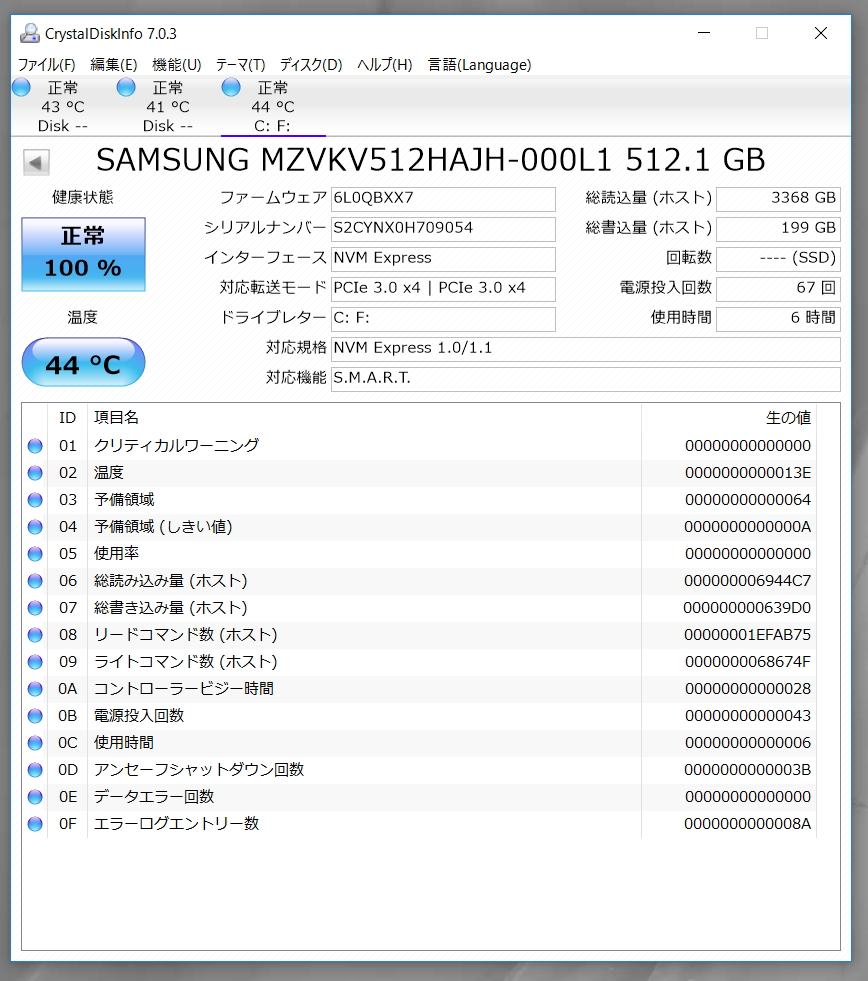This screenshot has height=981, width=868.
Task: Click status orb for 使用率 row
Action: click(x=35, y=554)
